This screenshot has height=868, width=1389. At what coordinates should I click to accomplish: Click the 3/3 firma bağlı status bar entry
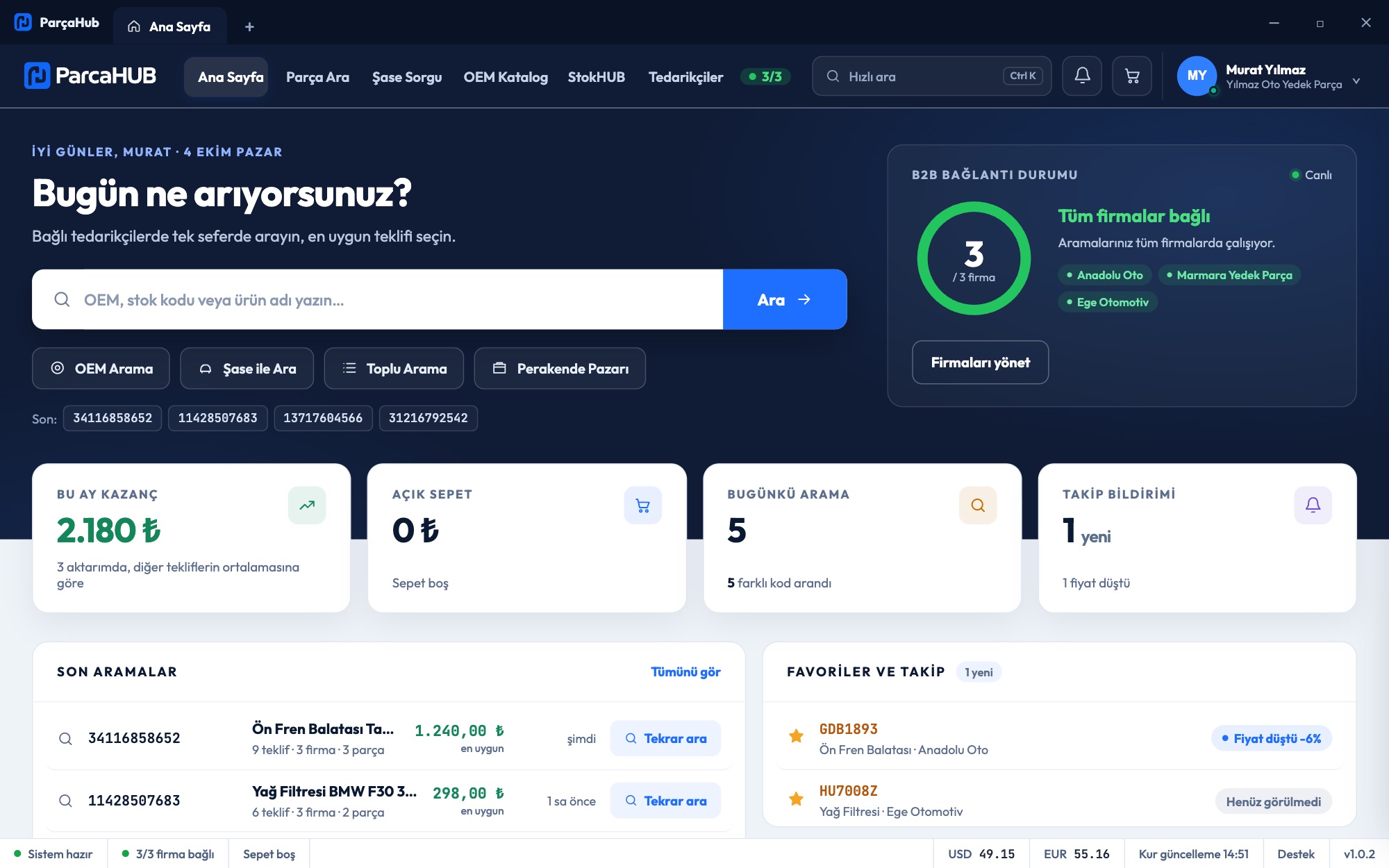coord(168,854)
